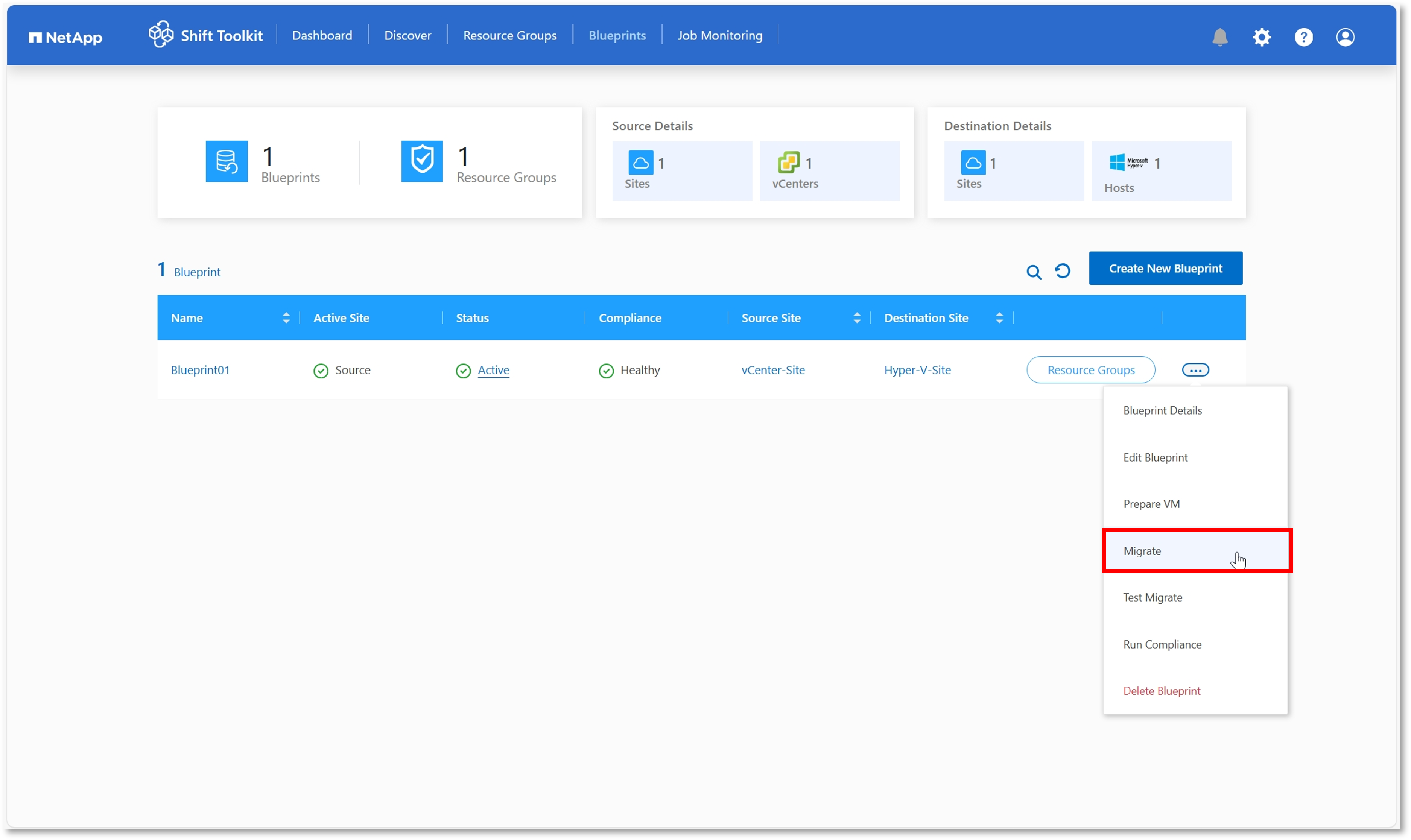The image size is (1411, 840).
Task: Click the Blueprints database summary icon
Action: 227,161
